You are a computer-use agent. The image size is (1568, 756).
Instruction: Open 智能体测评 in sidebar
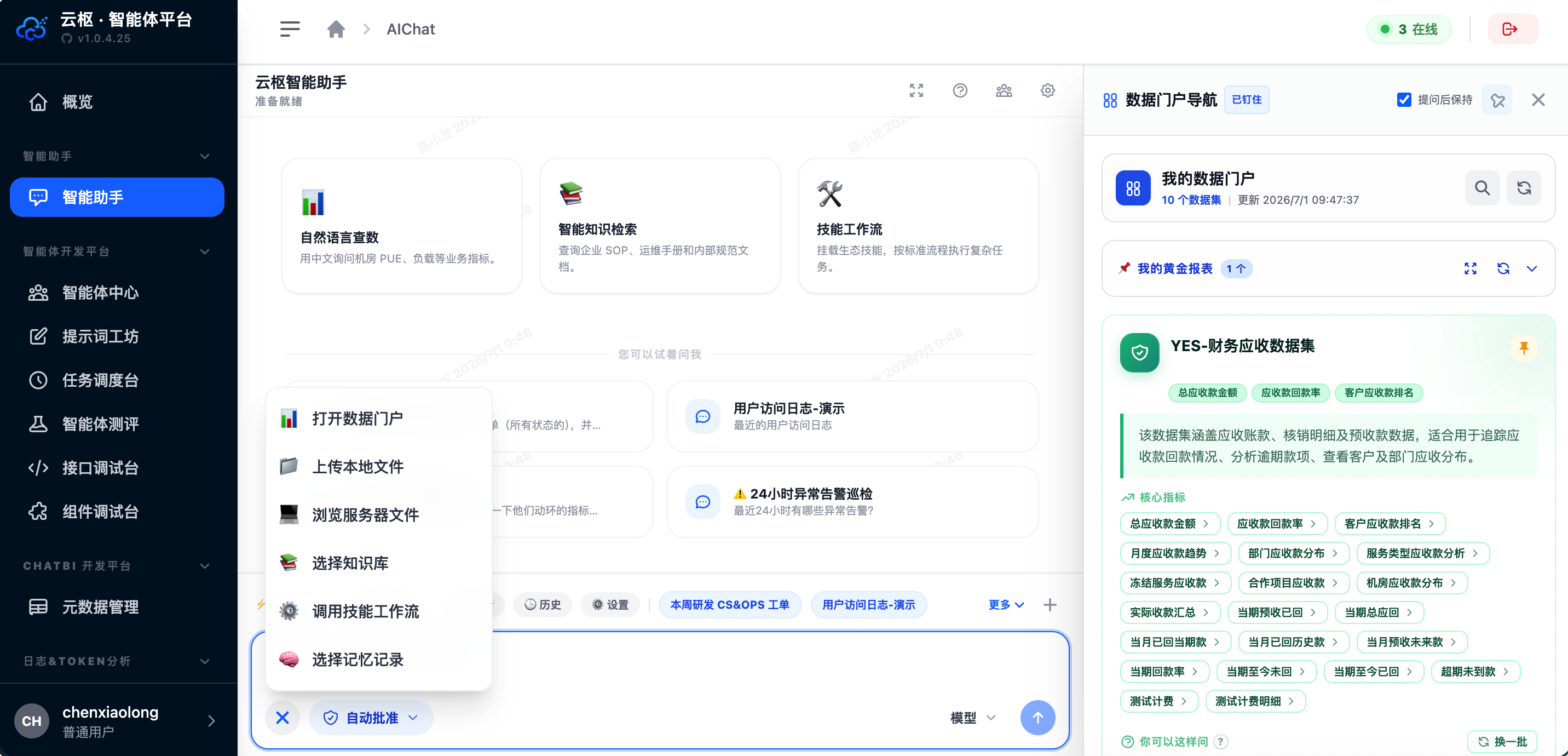tap(117, 424)
